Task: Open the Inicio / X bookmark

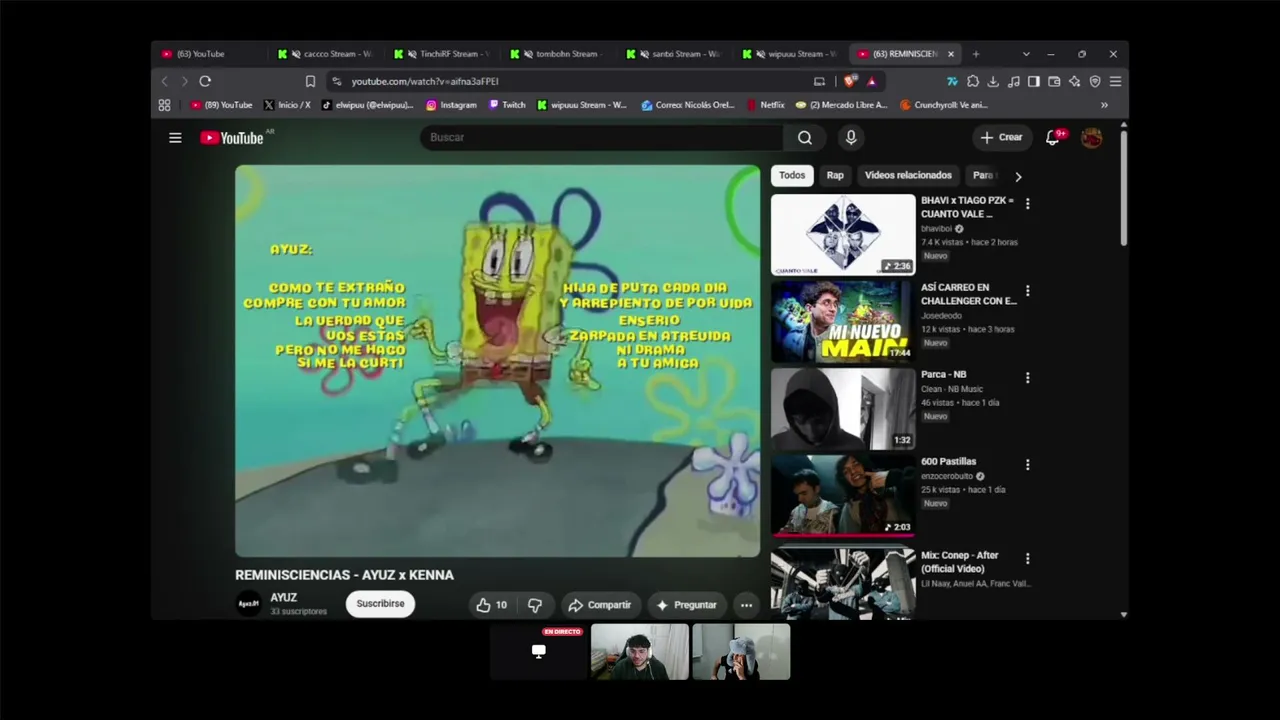Action: (x=287, y=105)
